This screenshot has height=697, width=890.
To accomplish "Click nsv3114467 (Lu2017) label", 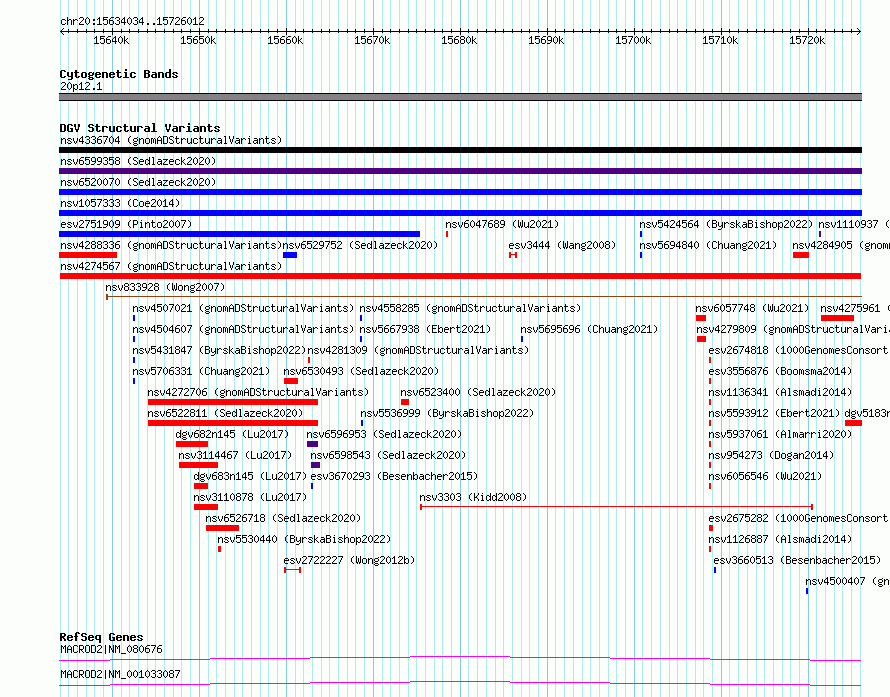I will click(235, 455).
